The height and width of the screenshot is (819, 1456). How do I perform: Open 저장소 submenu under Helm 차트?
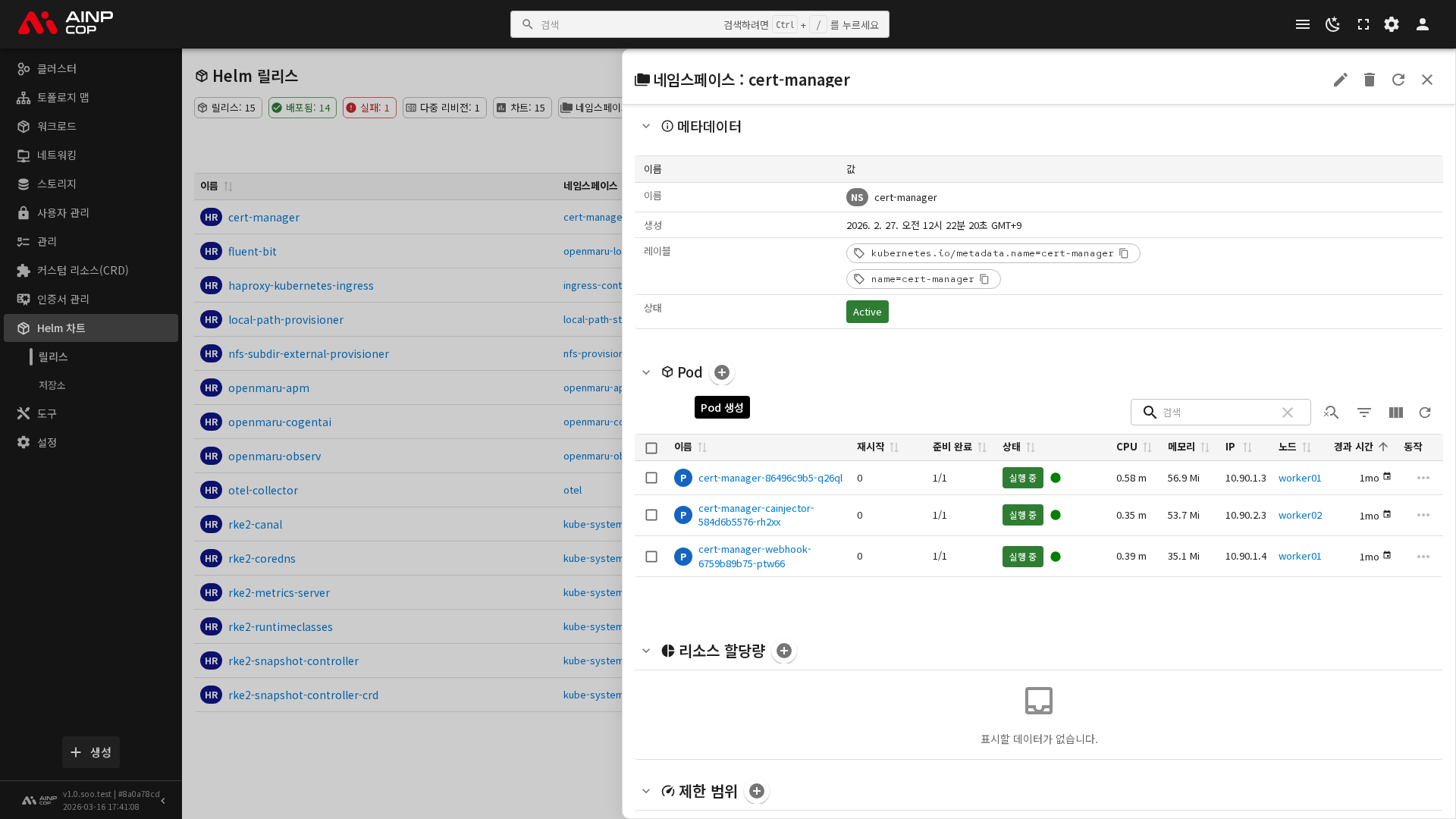[x=52, y=385]
